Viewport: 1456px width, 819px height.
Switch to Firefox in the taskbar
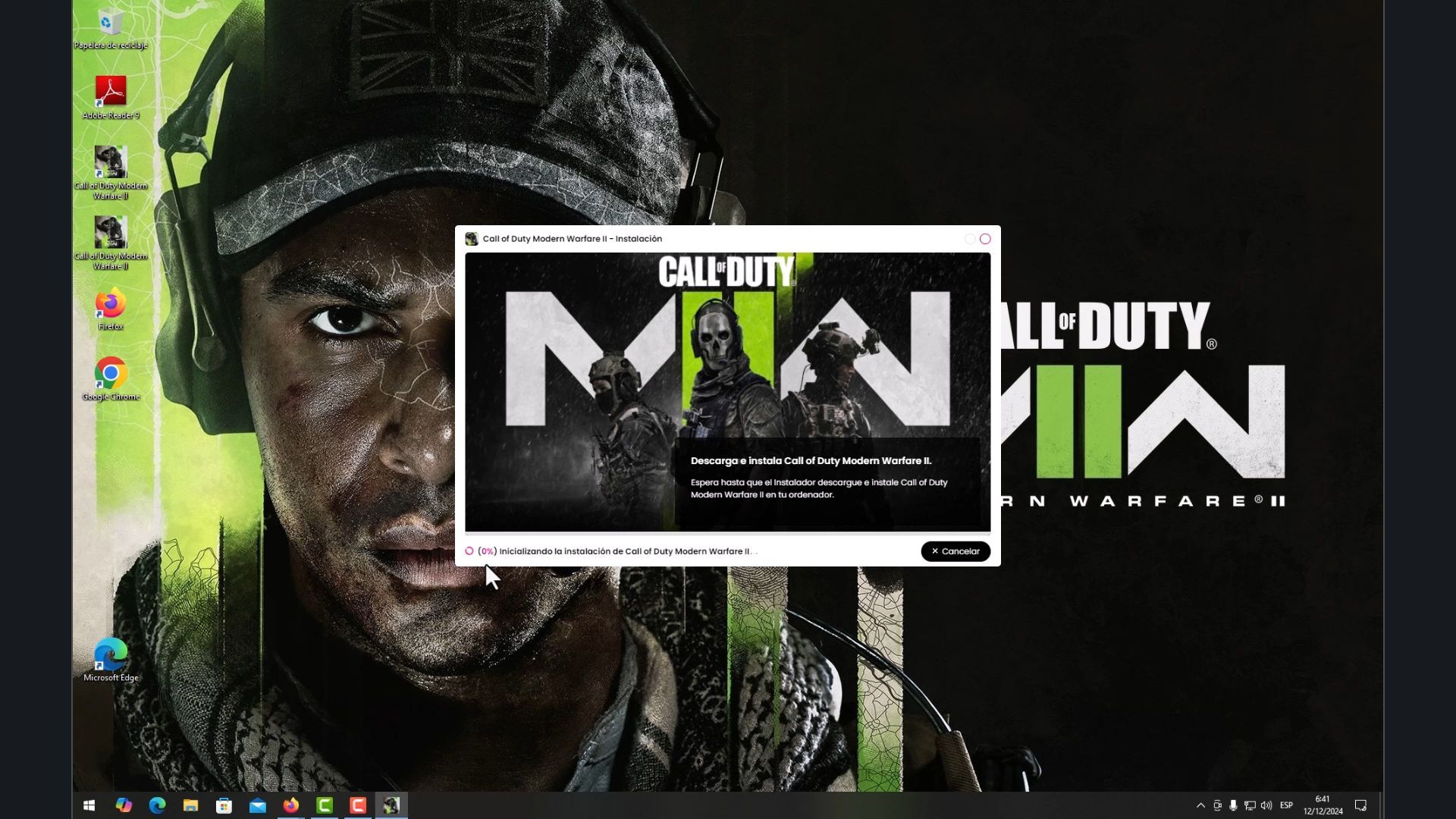(x=291, y=805)
